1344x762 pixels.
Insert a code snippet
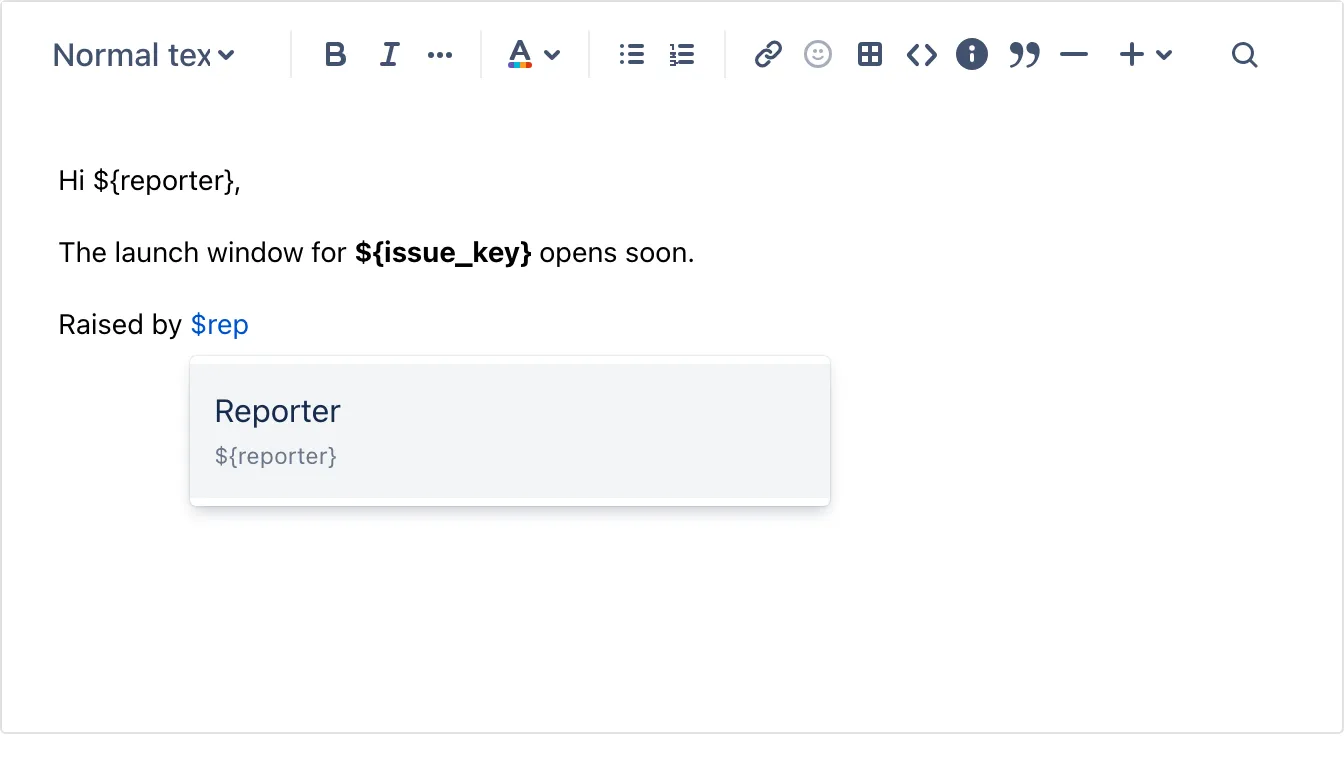coord(922,55)
